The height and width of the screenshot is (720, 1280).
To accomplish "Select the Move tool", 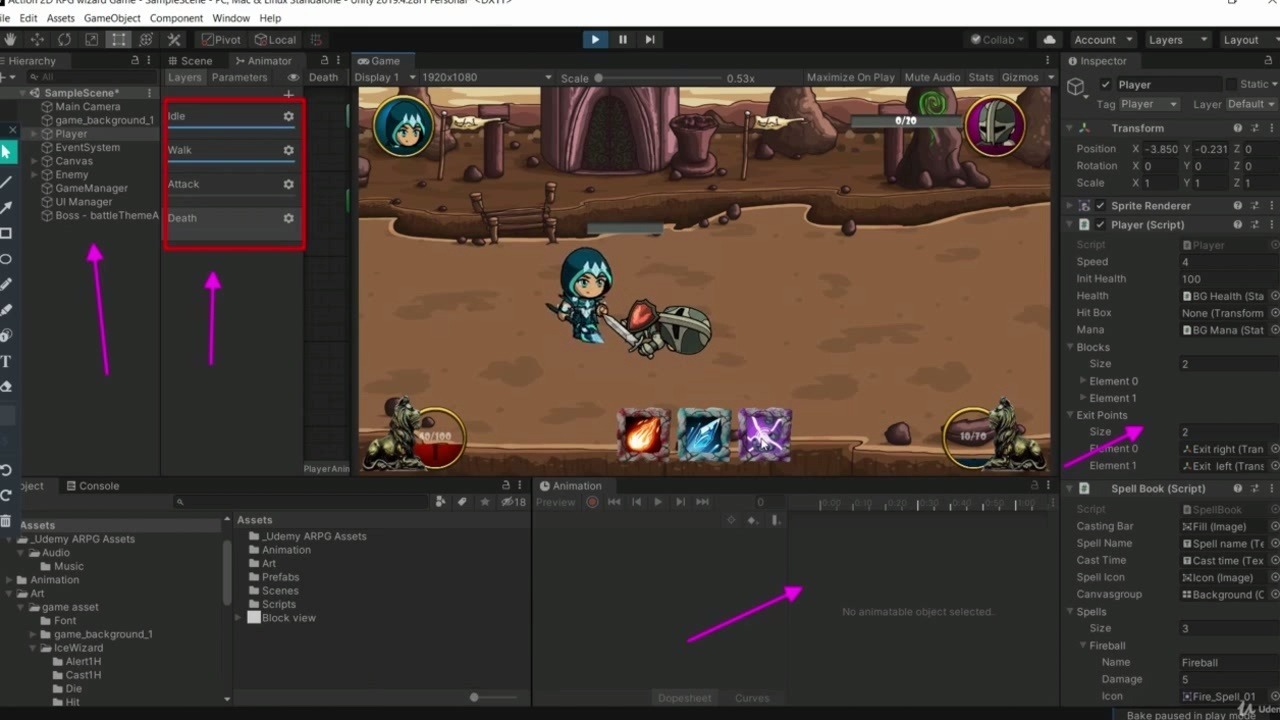I will [x=37, y=39].
